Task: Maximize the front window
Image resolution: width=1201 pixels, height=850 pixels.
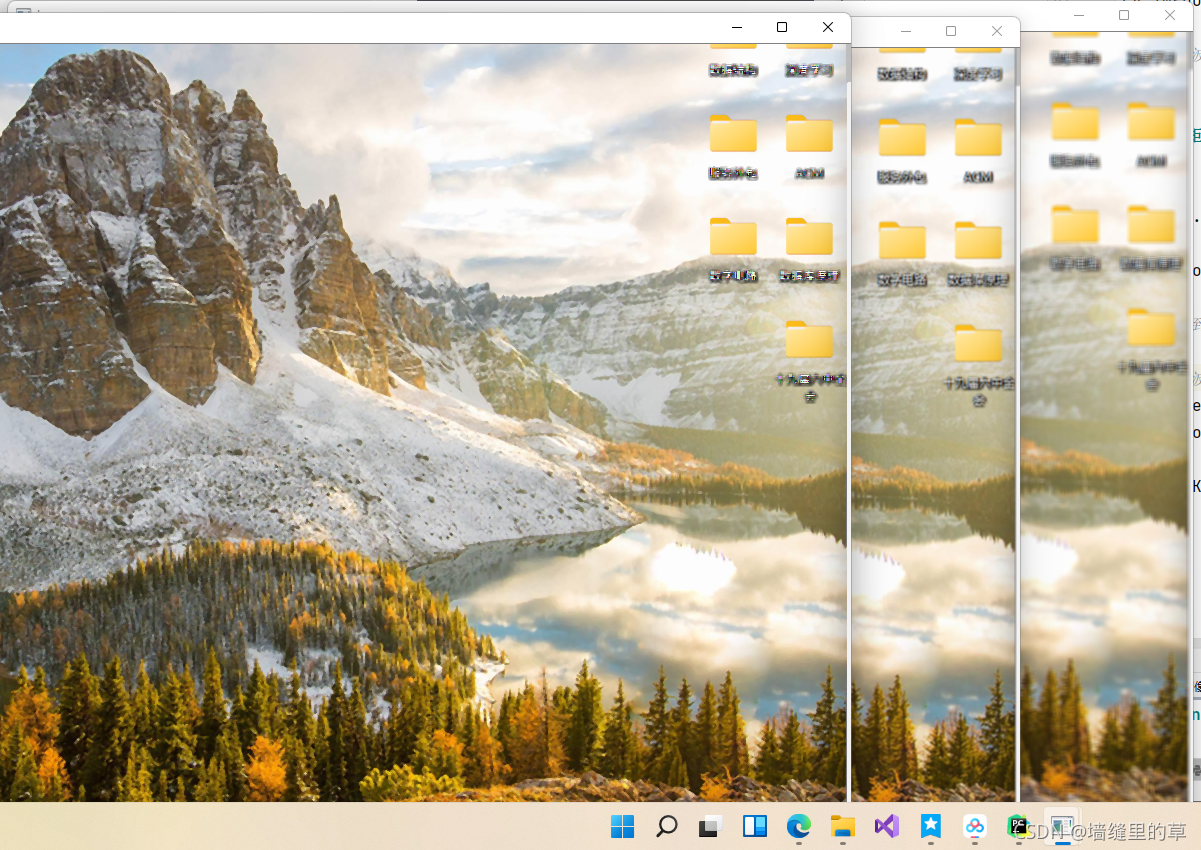Action: point(782,28)
